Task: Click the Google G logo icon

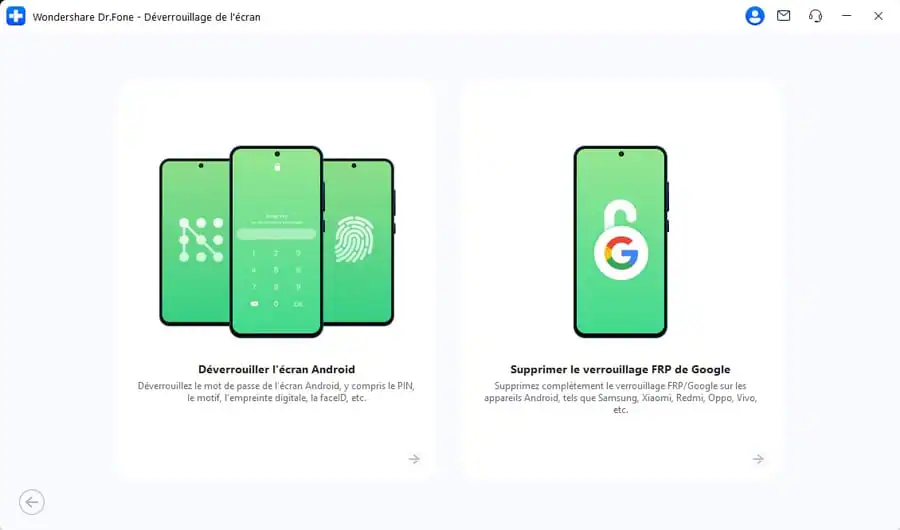Action: 621,253
